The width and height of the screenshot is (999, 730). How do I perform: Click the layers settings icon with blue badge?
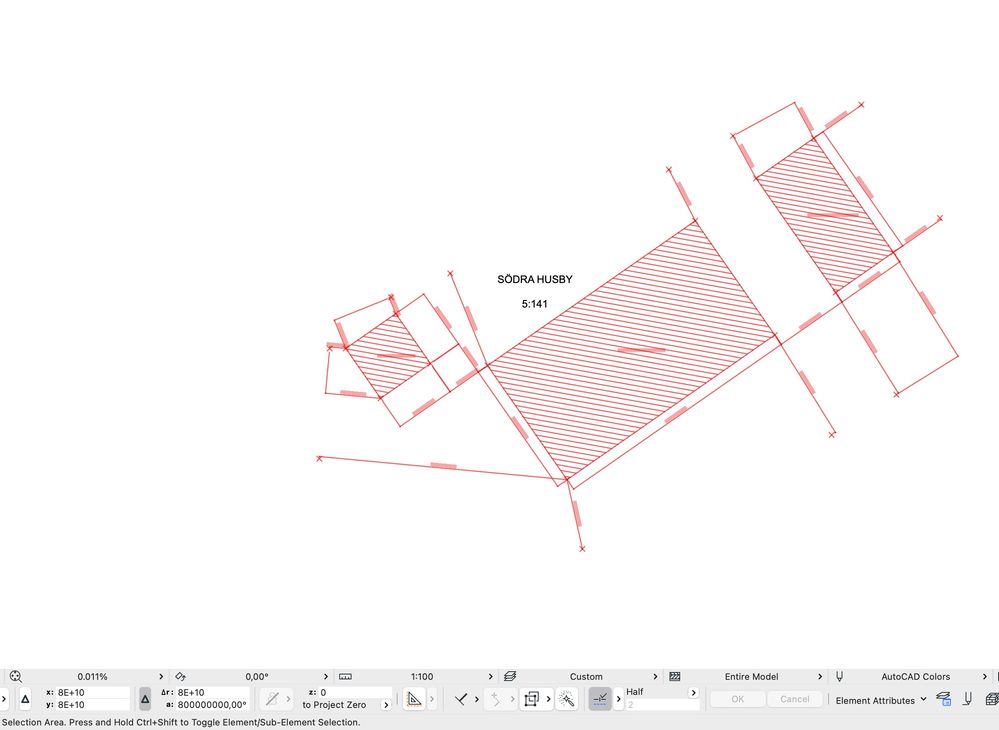coord(944,699)
